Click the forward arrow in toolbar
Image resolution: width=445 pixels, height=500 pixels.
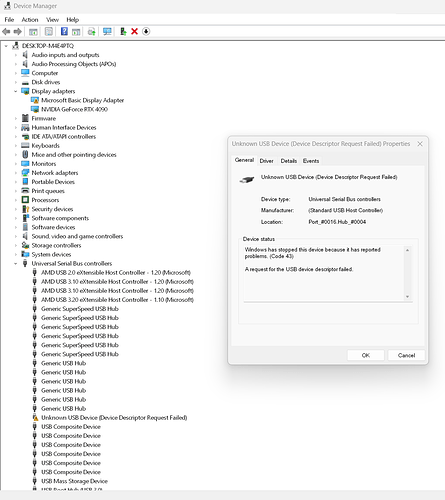pyautogui.click(x=17, y=31)
